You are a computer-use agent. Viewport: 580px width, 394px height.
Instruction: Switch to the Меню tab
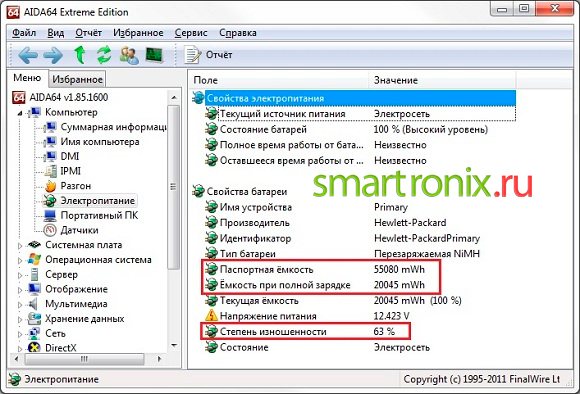pyautogui.click(x=27, y=78)
